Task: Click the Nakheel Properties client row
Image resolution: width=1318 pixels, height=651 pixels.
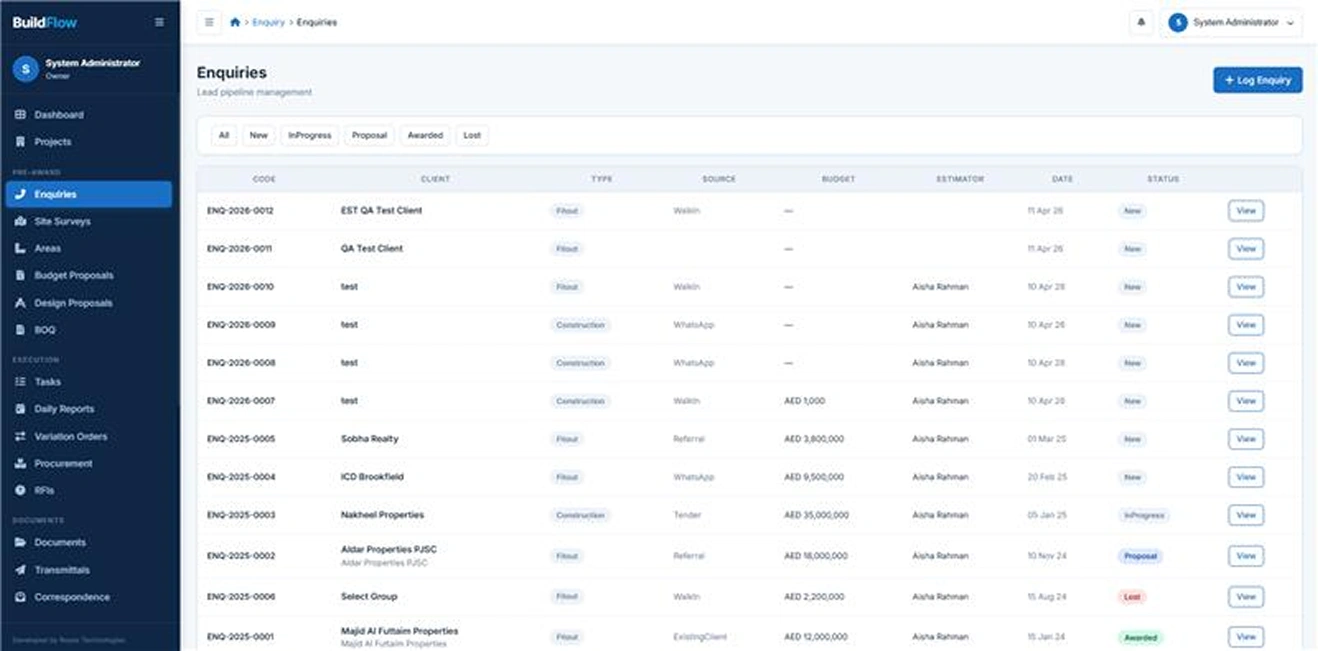Action: [382, 515]
